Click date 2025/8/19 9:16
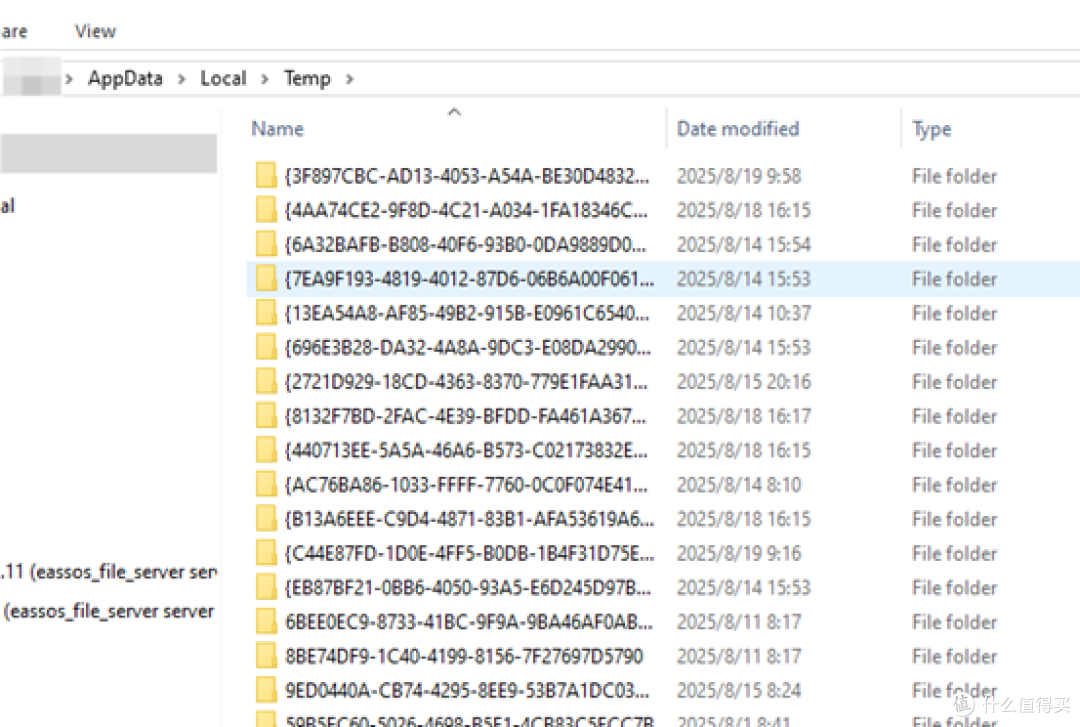Image resolution: width=1080 pixels, height=727 pixels. [x=739, y=553]
